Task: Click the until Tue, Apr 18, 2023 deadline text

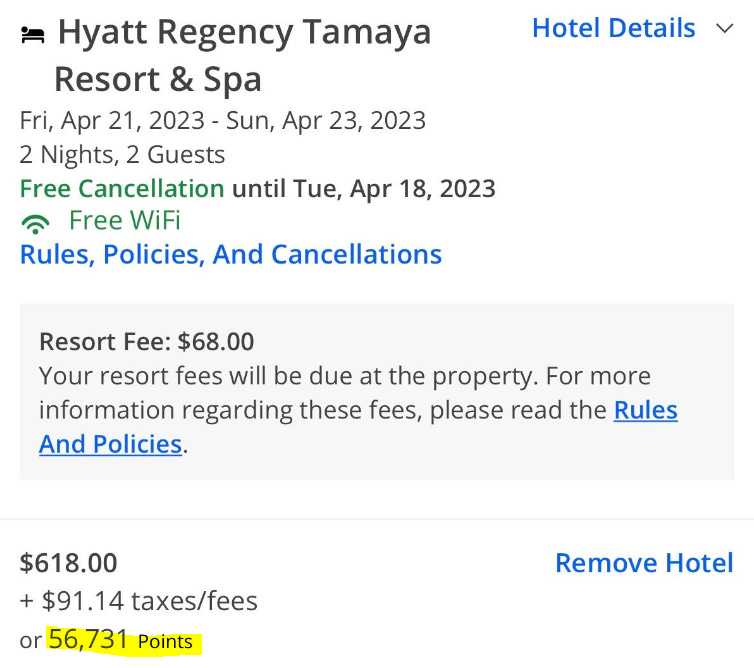Action: (364, 189)
